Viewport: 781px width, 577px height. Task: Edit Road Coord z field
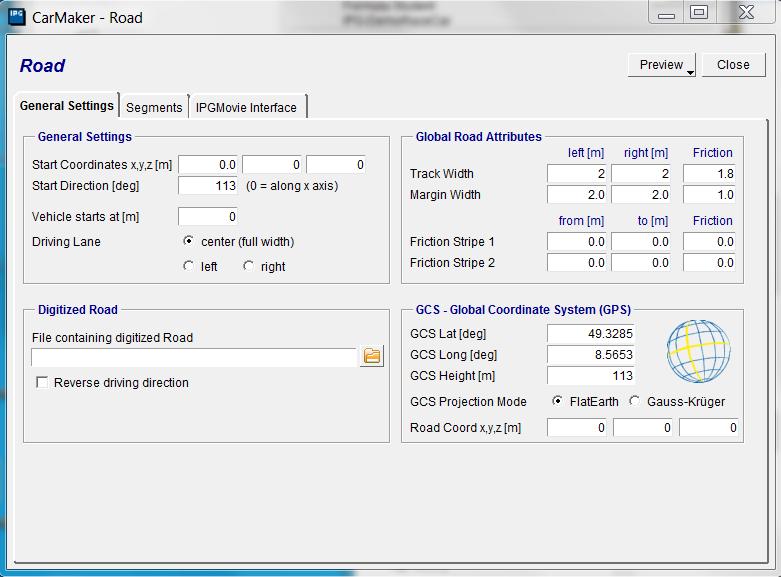coord(709,428)
